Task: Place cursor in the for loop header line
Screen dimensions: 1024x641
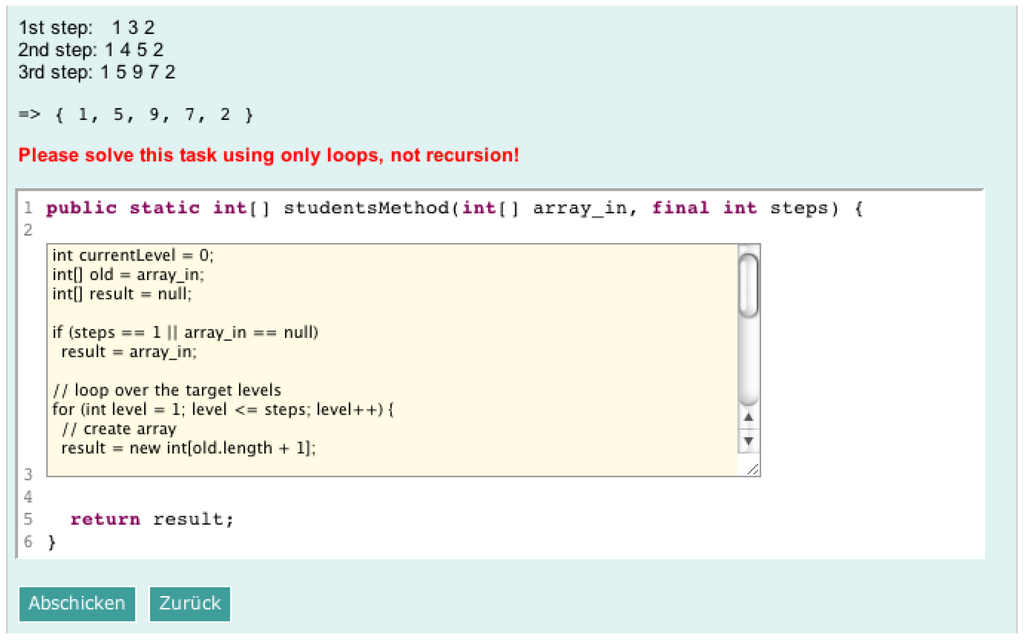Action: click(224, 410)
